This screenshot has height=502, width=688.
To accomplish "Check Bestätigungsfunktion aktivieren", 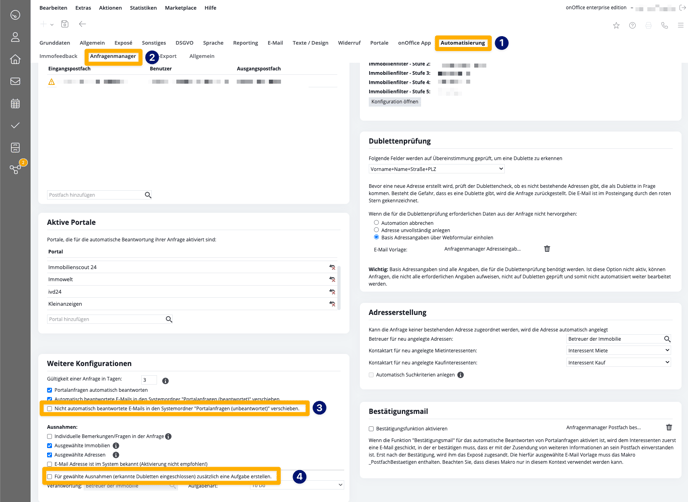I will click(x=371, y=428).
